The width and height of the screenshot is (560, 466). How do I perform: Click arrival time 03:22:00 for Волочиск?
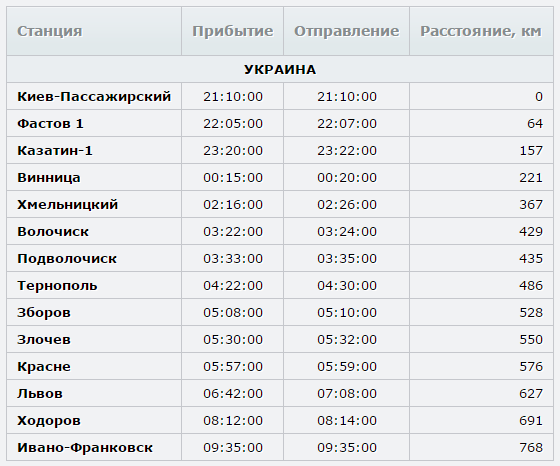233,232
